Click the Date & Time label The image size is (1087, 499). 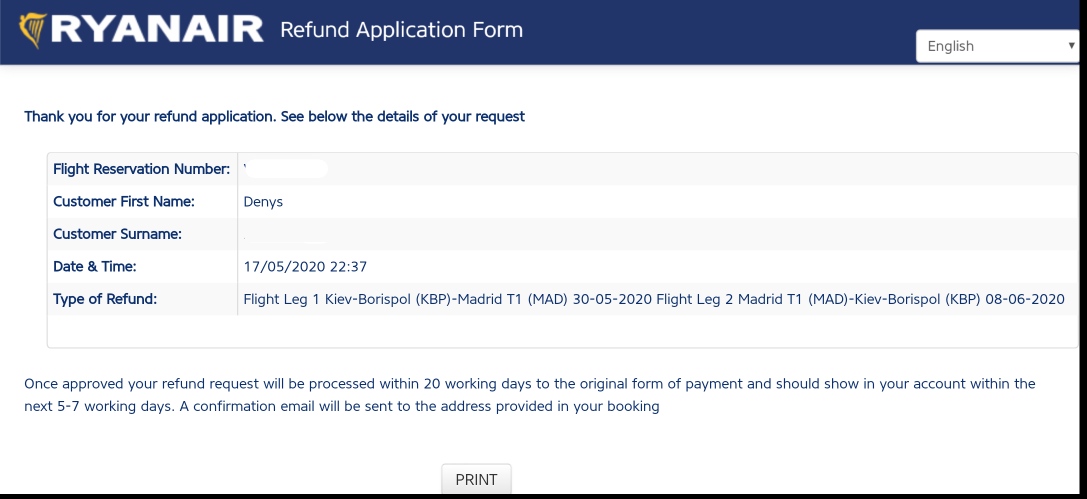pos(94,267)
